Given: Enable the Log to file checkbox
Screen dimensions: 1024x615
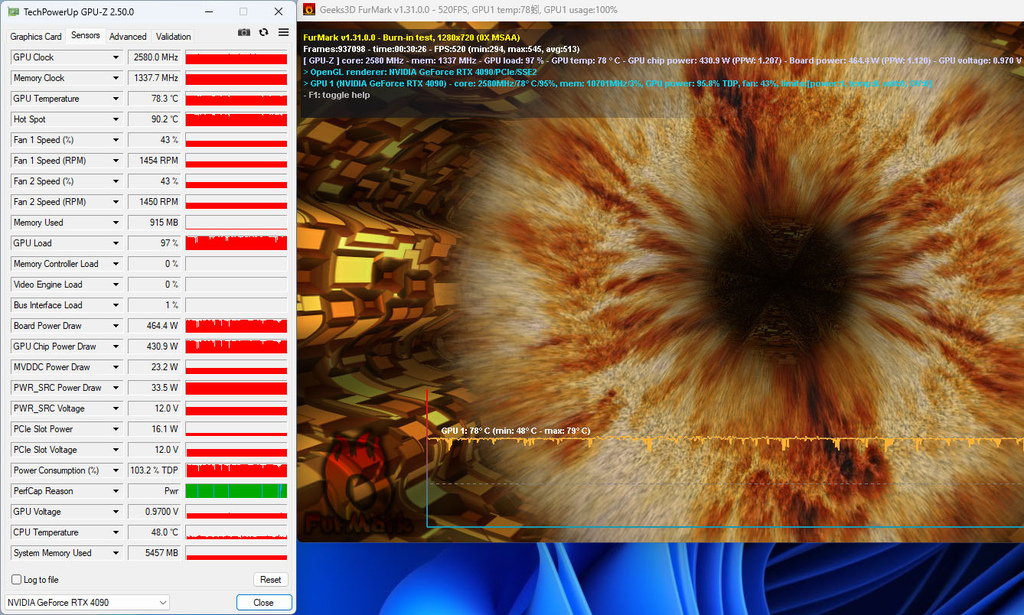Looking at the screenshot, I should tap(16, 580).
